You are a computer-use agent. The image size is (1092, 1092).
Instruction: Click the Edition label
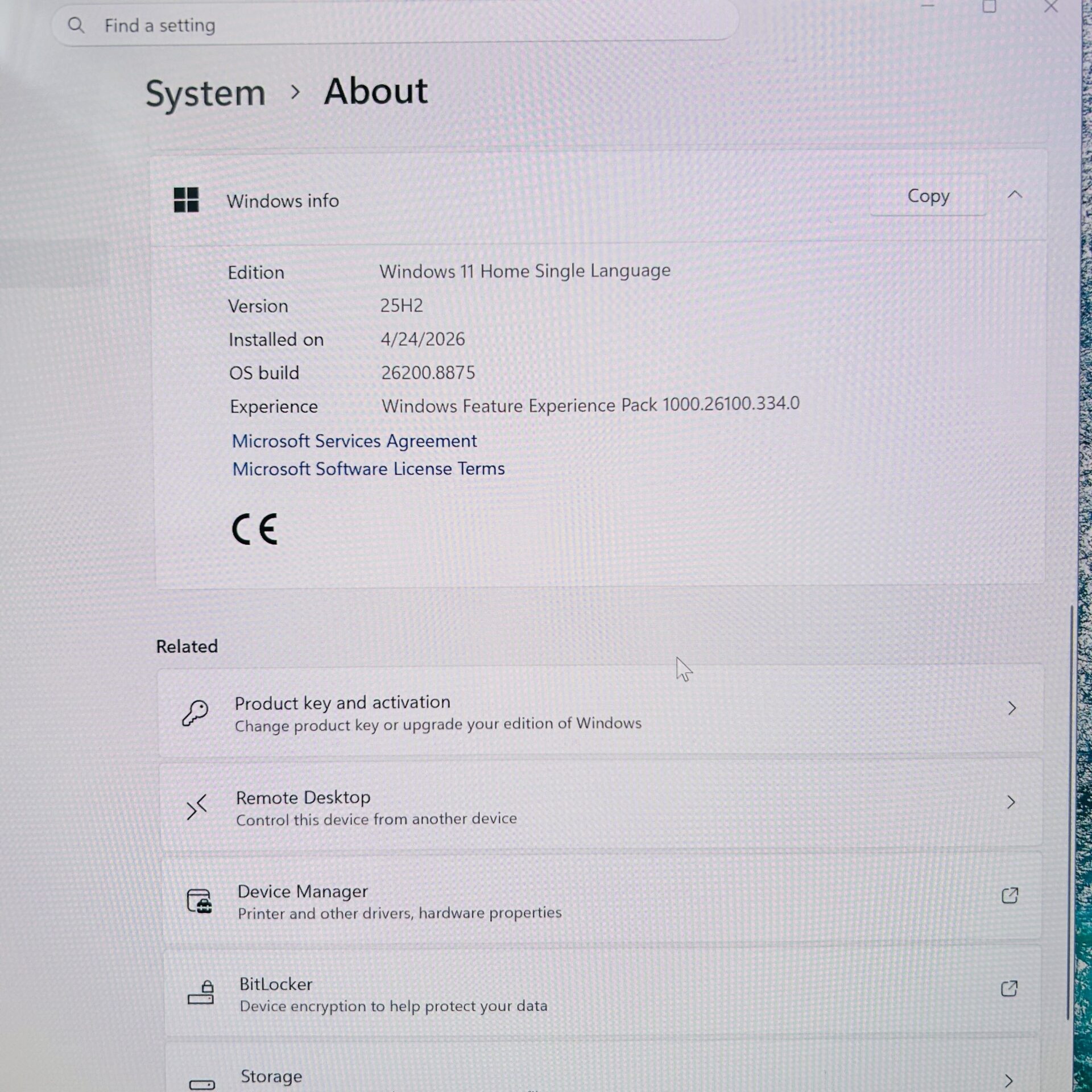tap(256, 272)
